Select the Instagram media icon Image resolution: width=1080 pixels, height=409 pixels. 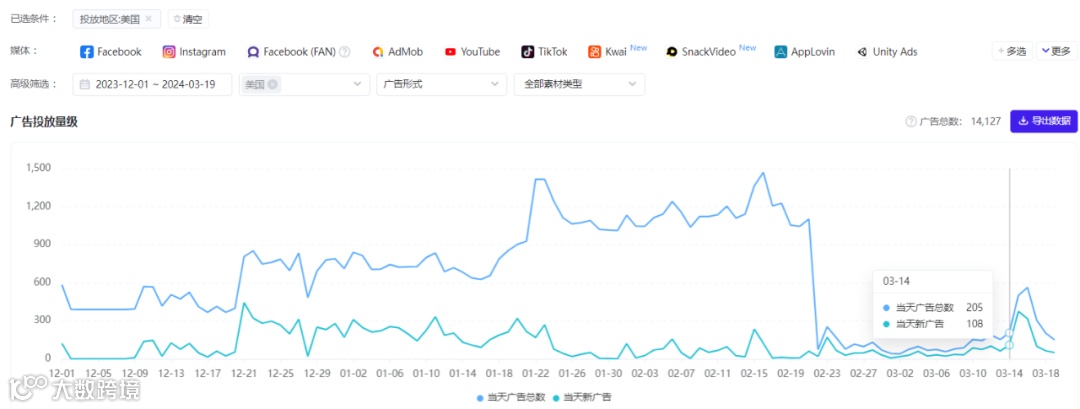[x=169, y=52]
